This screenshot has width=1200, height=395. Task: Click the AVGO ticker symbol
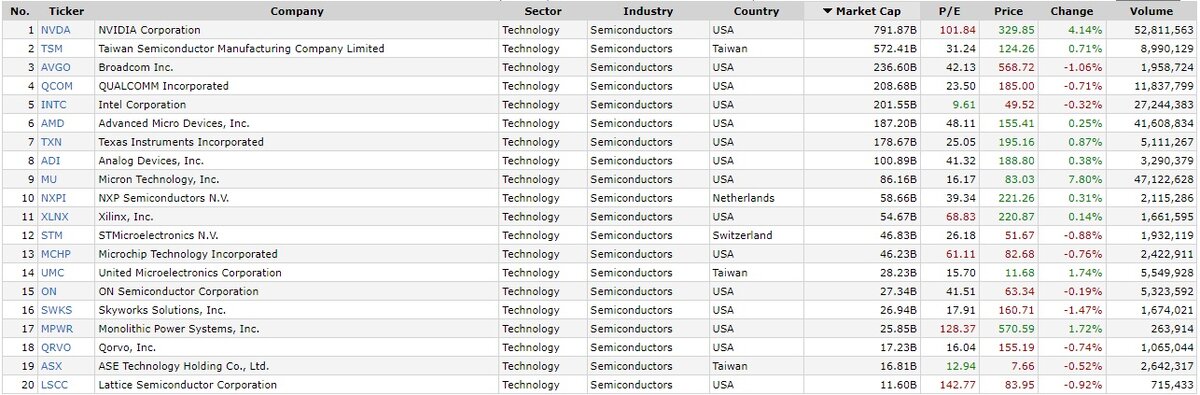(x=56, y=67)
